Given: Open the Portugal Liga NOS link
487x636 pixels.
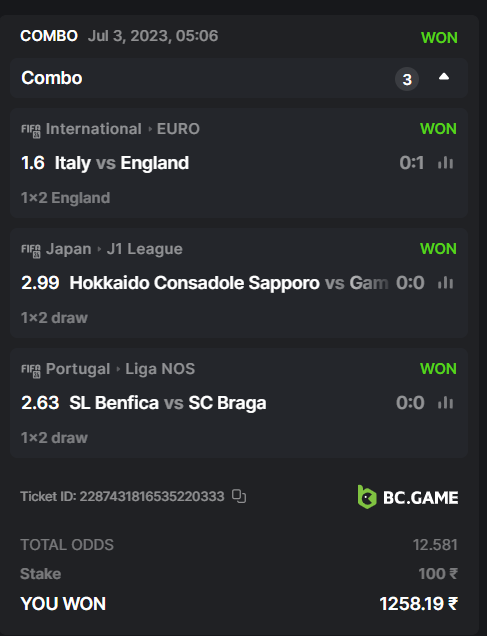Looking at the screenshot, I should pos(120,369).
